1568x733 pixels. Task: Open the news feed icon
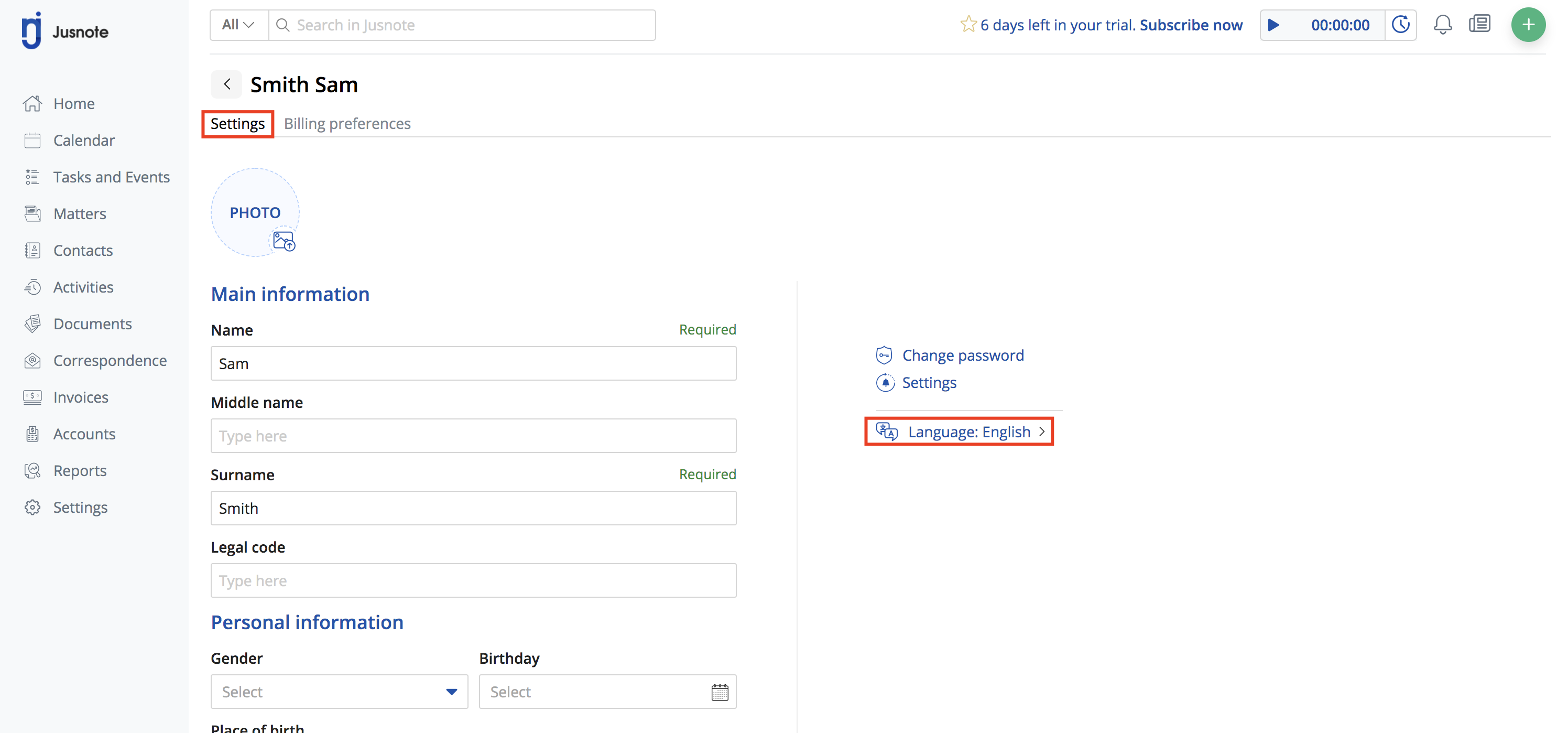coord(1479,24)
